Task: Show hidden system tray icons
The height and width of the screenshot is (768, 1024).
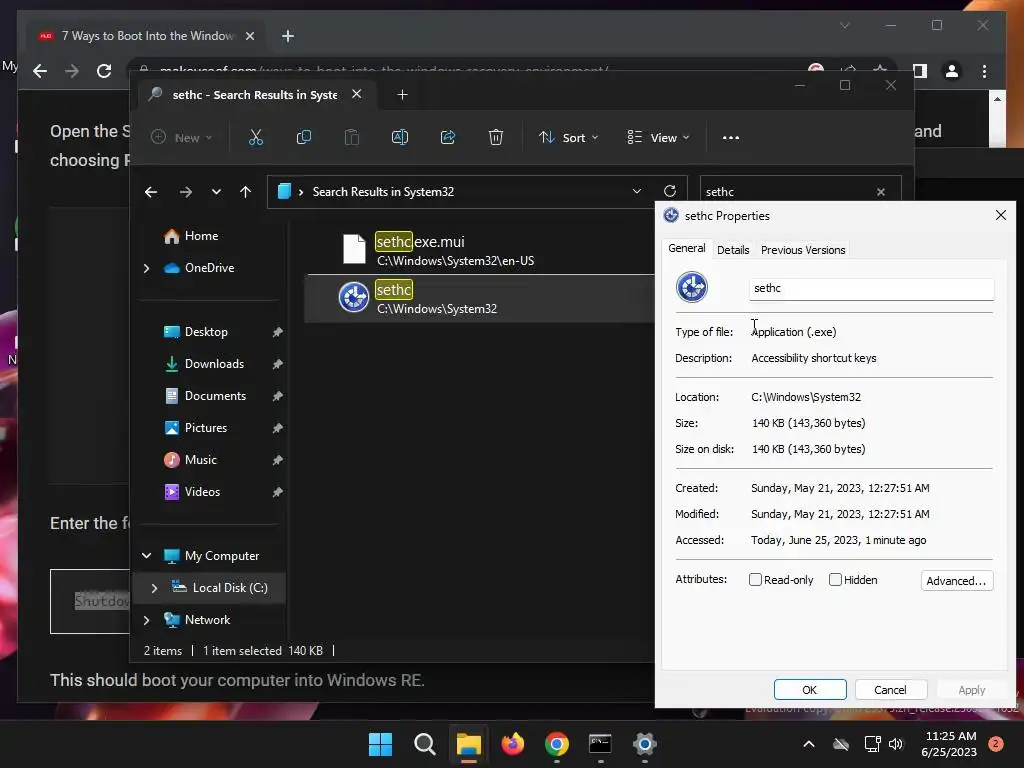Action: (x=808, y=744)
